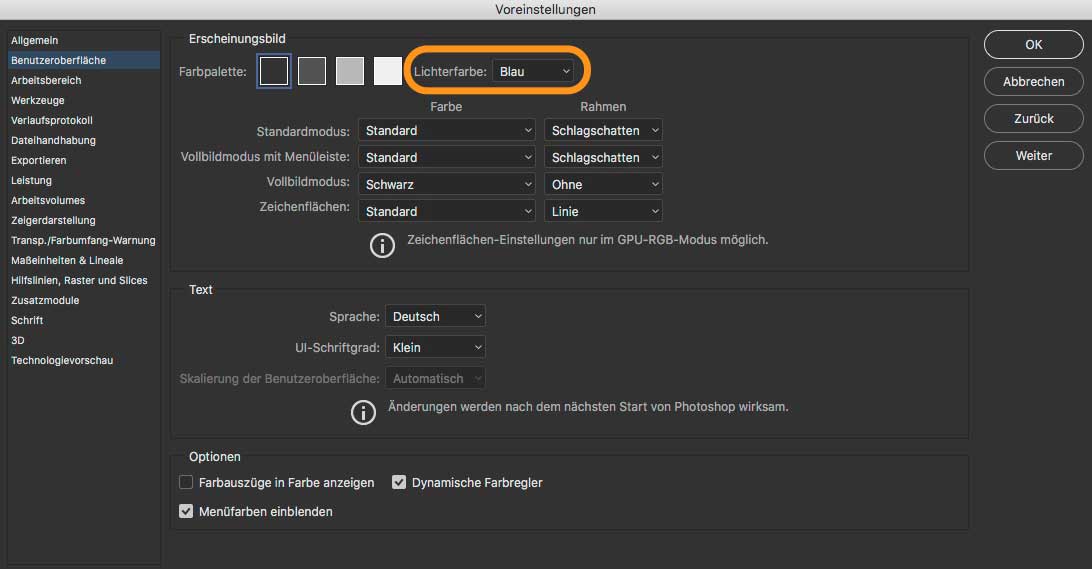The height and width of the screenshot is (569, 1092).
Task: Toggle Dynamische Farbregler checkbox
Action: pyautogui.click(x=399, y=482)
